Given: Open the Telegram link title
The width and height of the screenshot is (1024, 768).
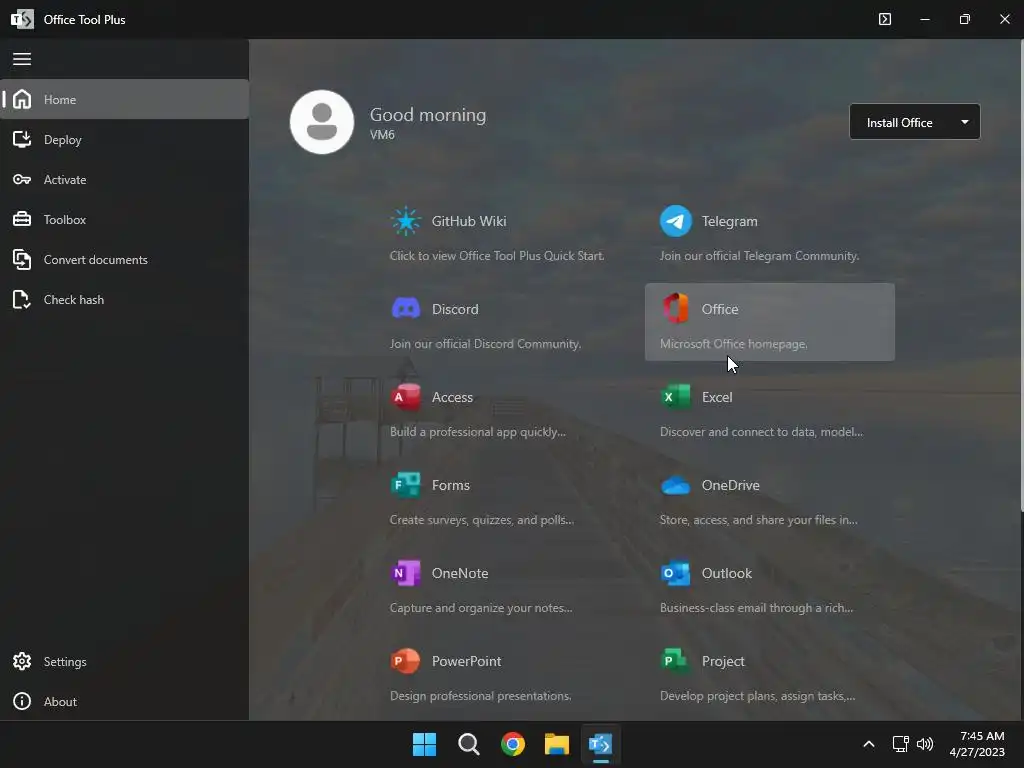Looking at the screenshot, I should [x=729, y=221].
